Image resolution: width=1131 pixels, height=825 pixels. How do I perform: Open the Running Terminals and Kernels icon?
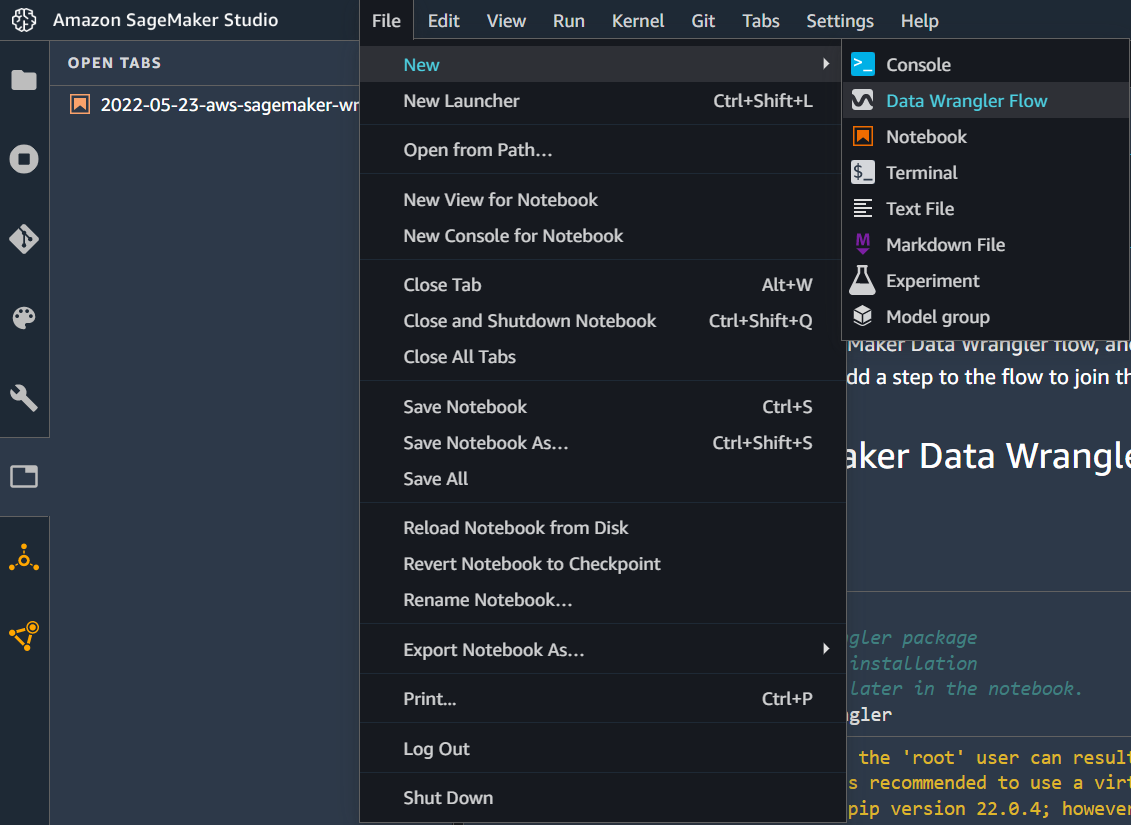tap(24, 159)
